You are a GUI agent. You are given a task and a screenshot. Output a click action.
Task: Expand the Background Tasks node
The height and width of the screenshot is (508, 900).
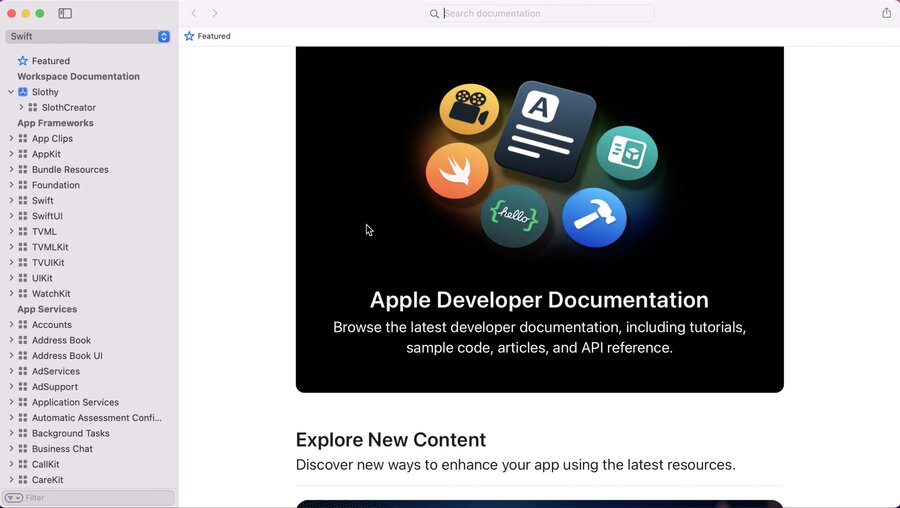pyautogui.click(x=11, y=433)
